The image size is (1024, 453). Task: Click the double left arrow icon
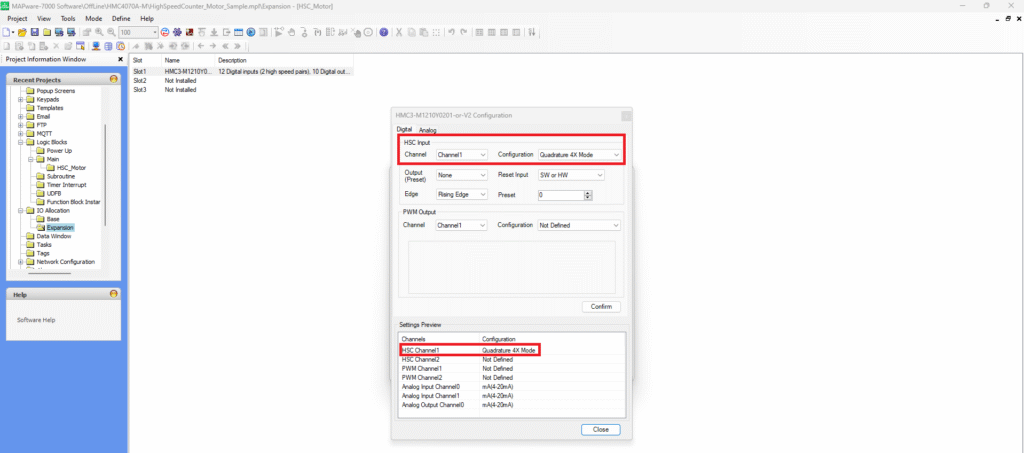225,46
